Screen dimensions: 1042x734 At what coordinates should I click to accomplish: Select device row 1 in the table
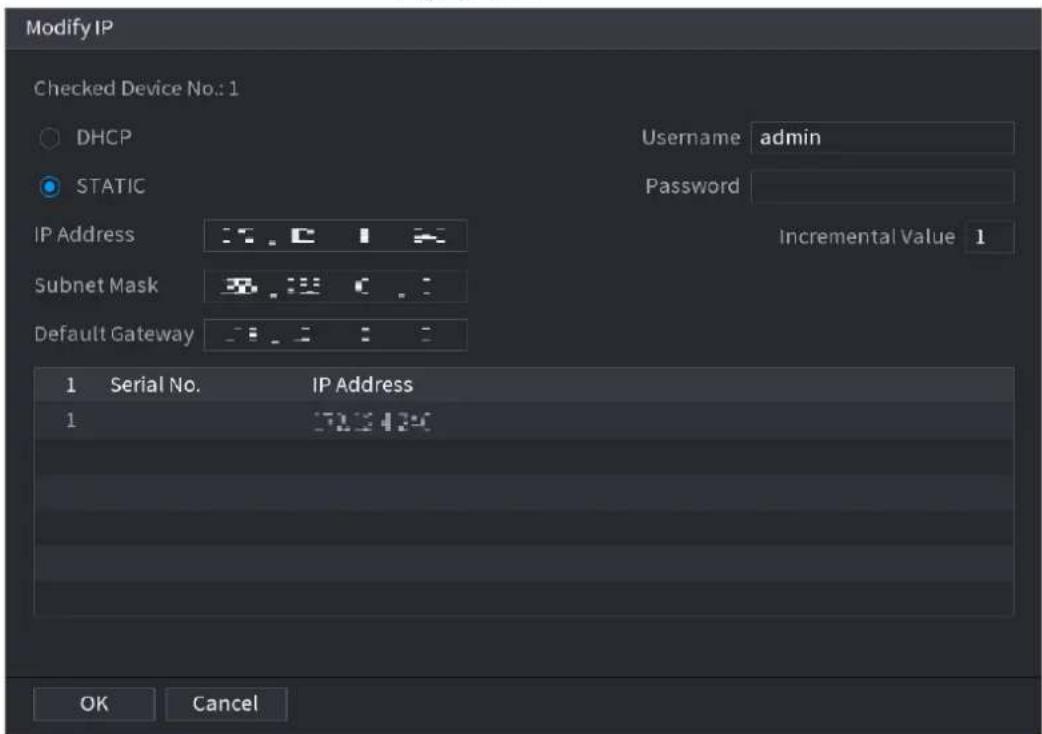click(524, 421)
